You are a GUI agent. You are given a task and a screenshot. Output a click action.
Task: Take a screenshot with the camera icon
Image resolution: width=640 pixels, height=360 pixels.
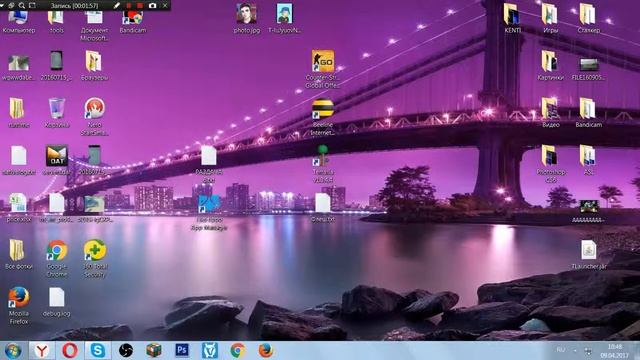[152, 6]
